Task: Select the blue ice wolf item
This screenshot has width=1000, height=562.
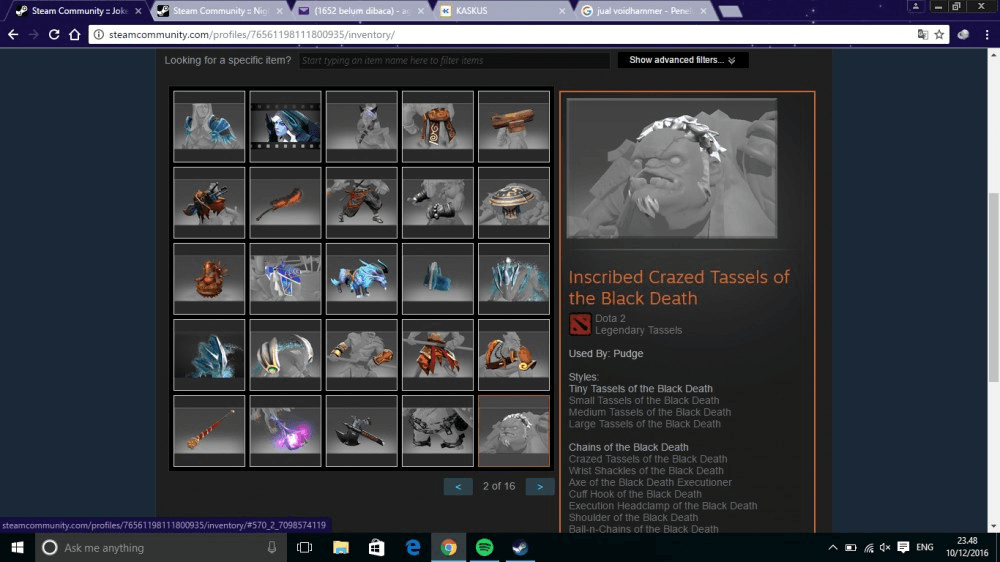Action: [x=362, y=278]
